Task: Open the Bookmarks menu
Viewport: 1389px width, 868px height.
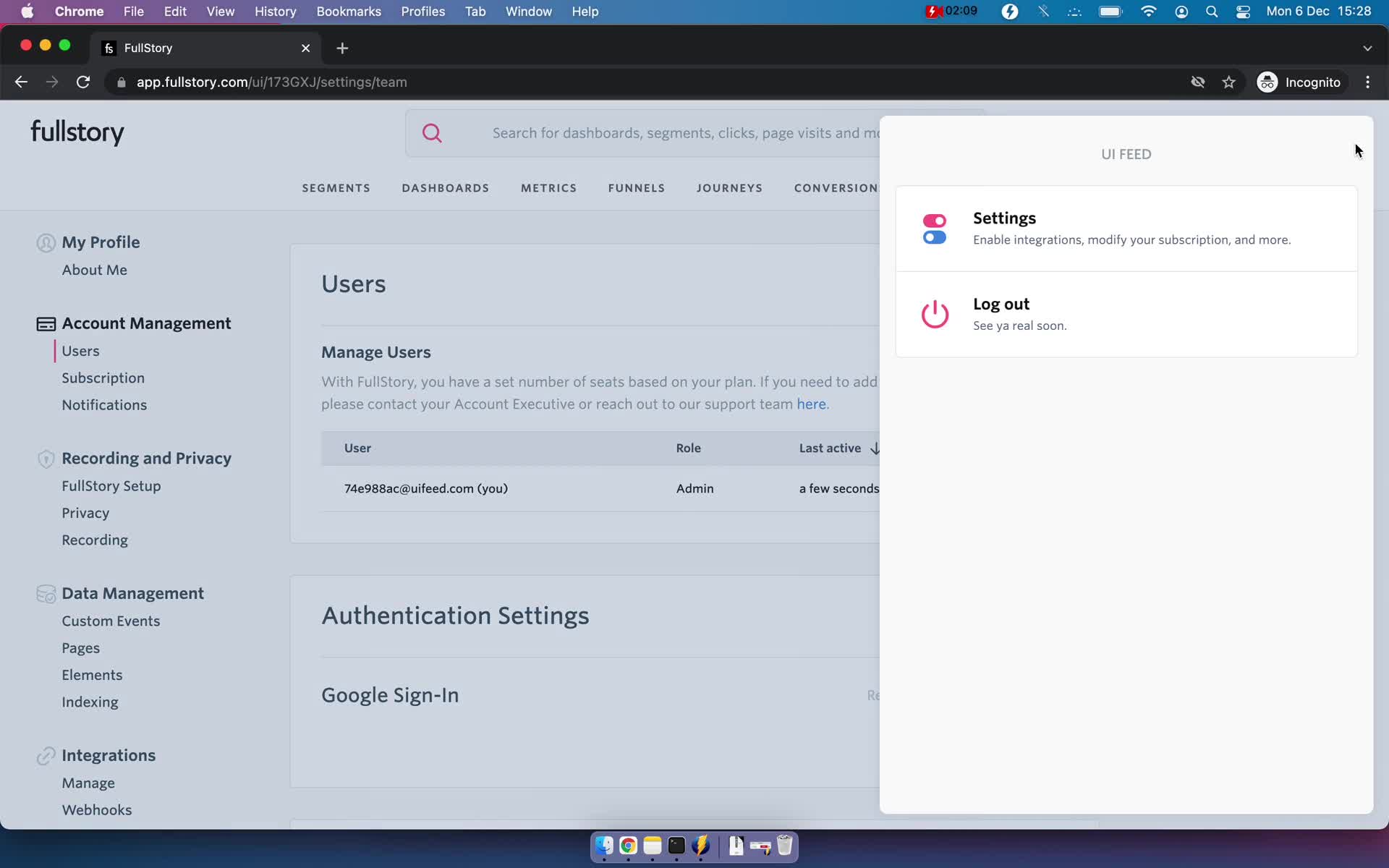Action: [349, 12]
